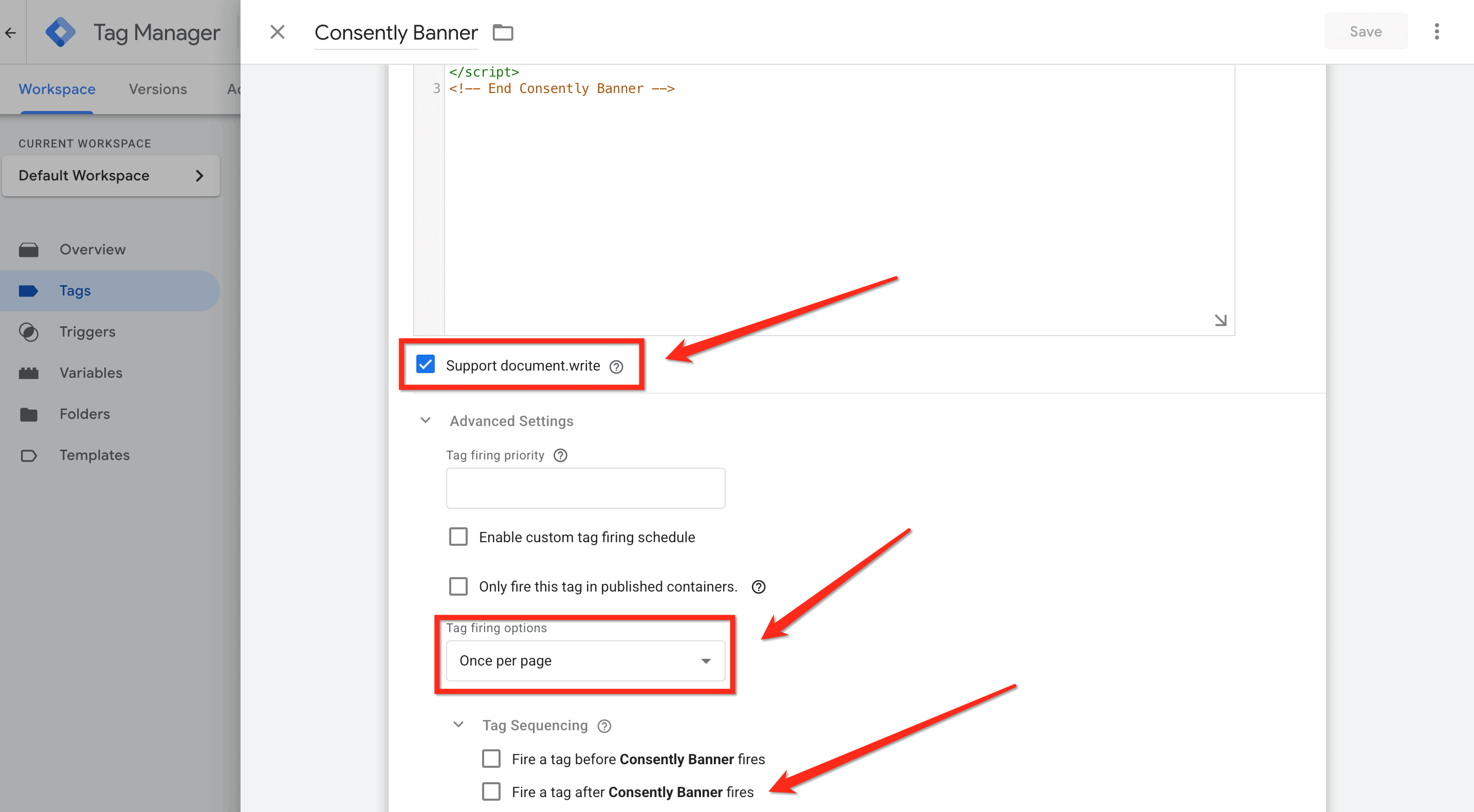
Task: Collapse the Tag Sequencing section
Action: [458, 725]
